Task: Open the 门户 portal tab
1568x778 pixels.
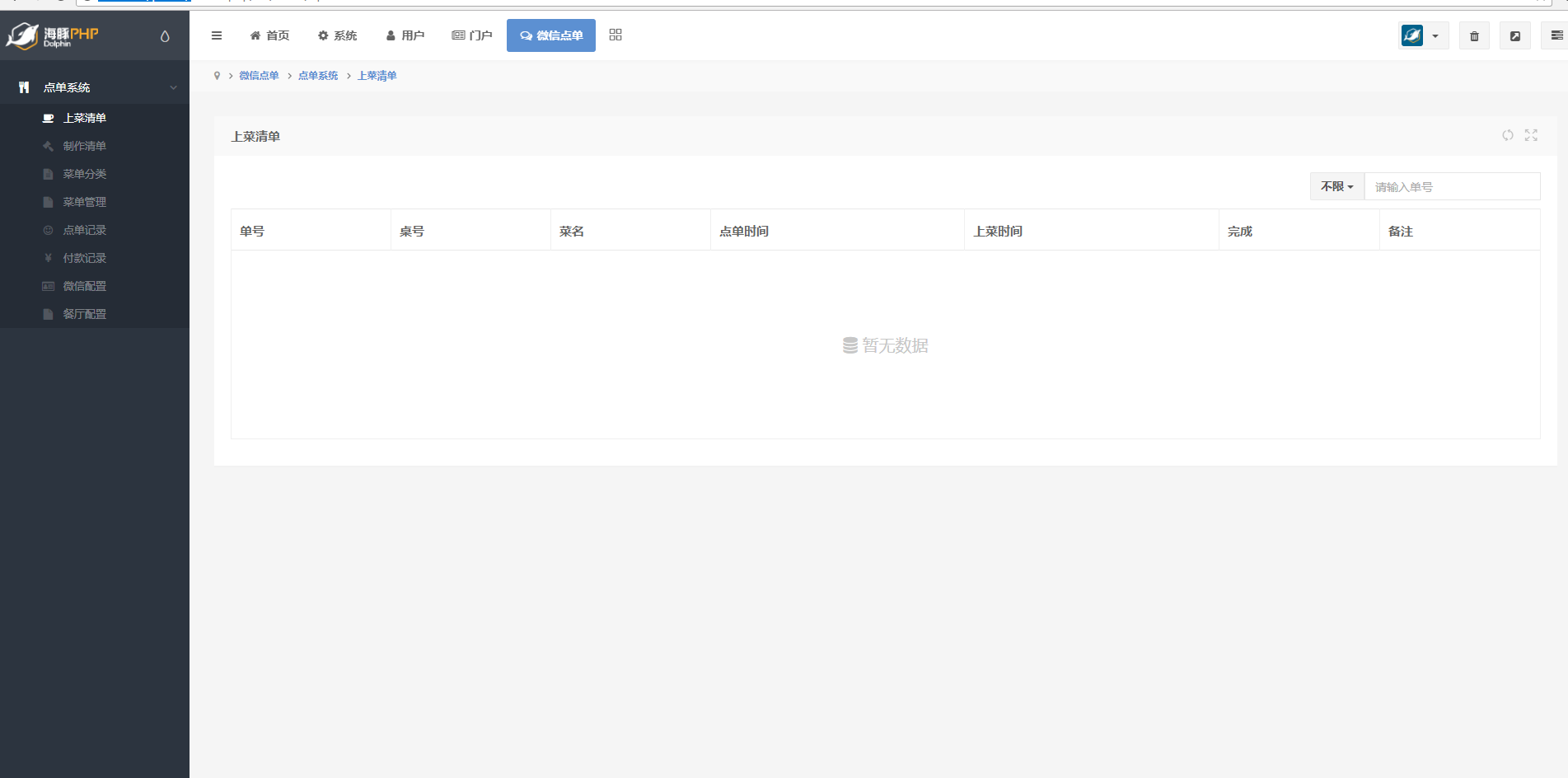Action: [x=472, y=35]
